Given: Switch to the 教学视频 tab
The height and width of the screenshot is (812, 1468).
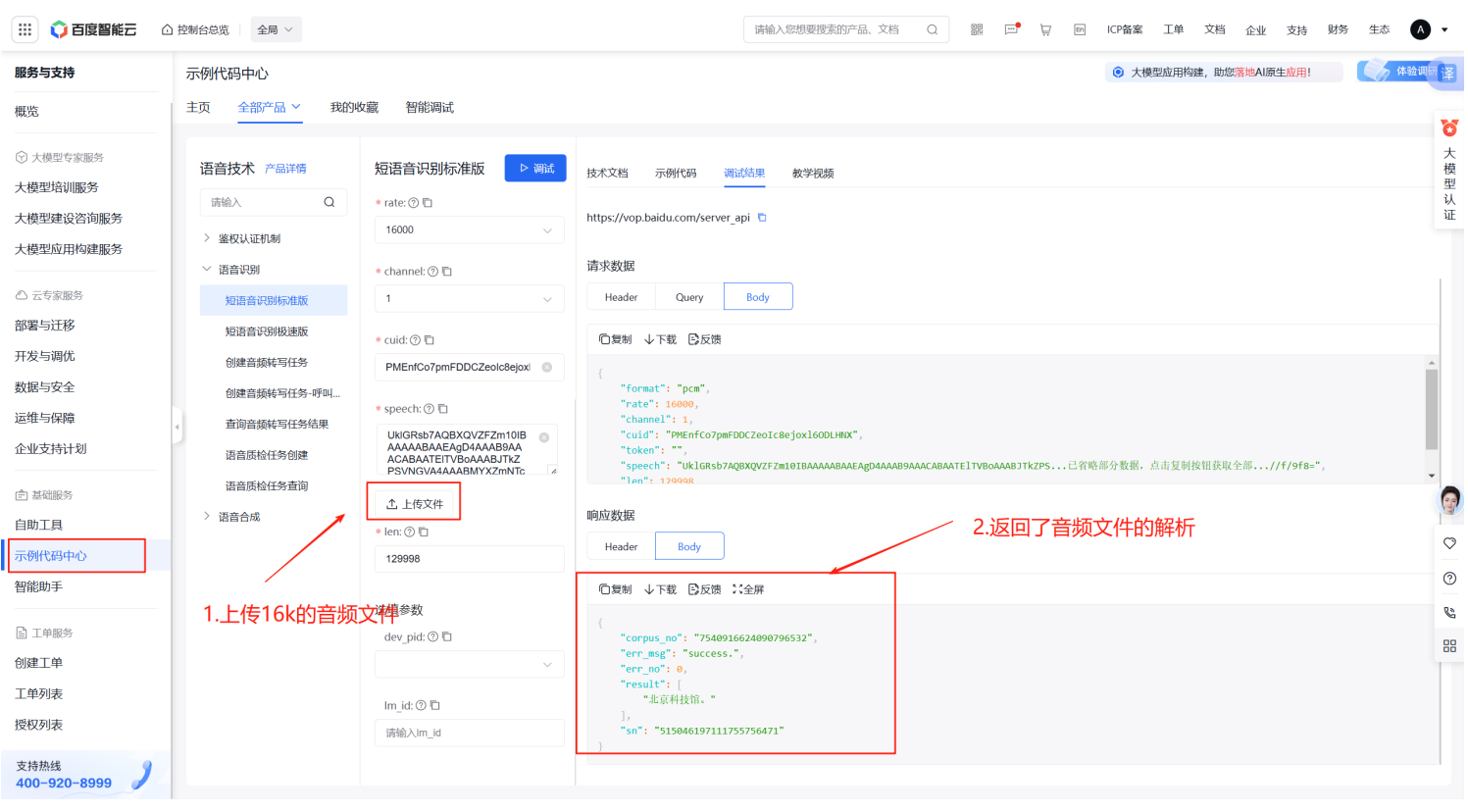Looking at the screenshot, I should [813, 174].
